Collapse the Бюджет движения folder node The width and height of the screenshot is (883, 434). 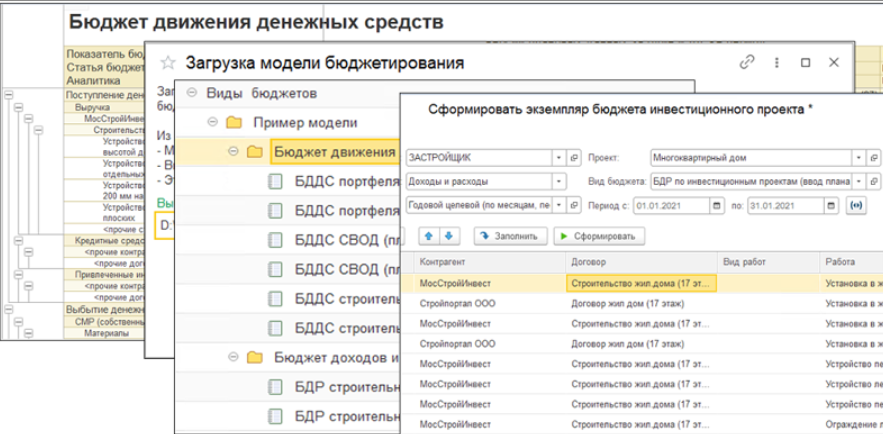[x=234, y=151]
